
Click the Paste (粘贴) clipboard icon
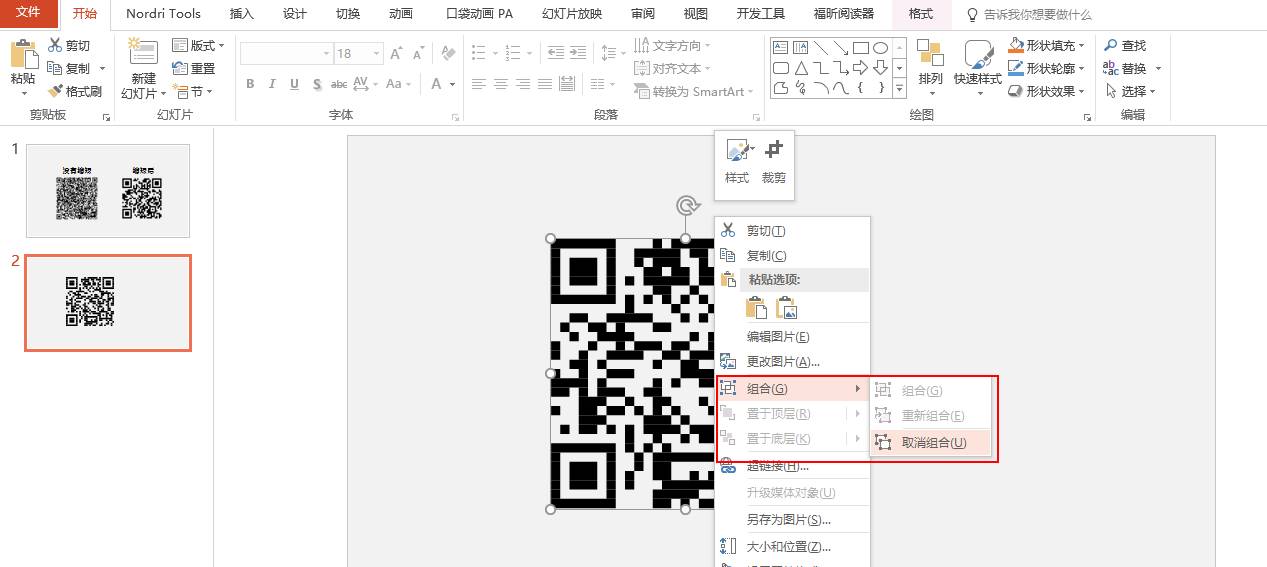pyautogui.click(x=23, y=58)
